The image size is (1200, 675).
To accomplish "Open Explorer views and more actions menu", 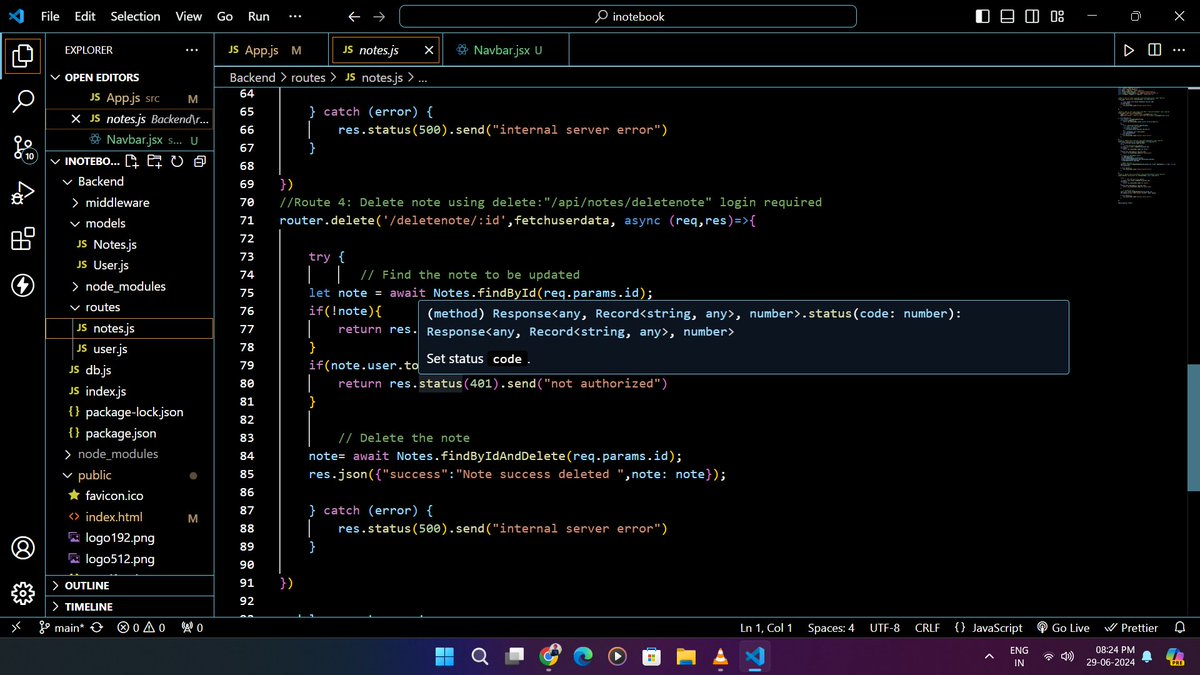I will point(191,50).
